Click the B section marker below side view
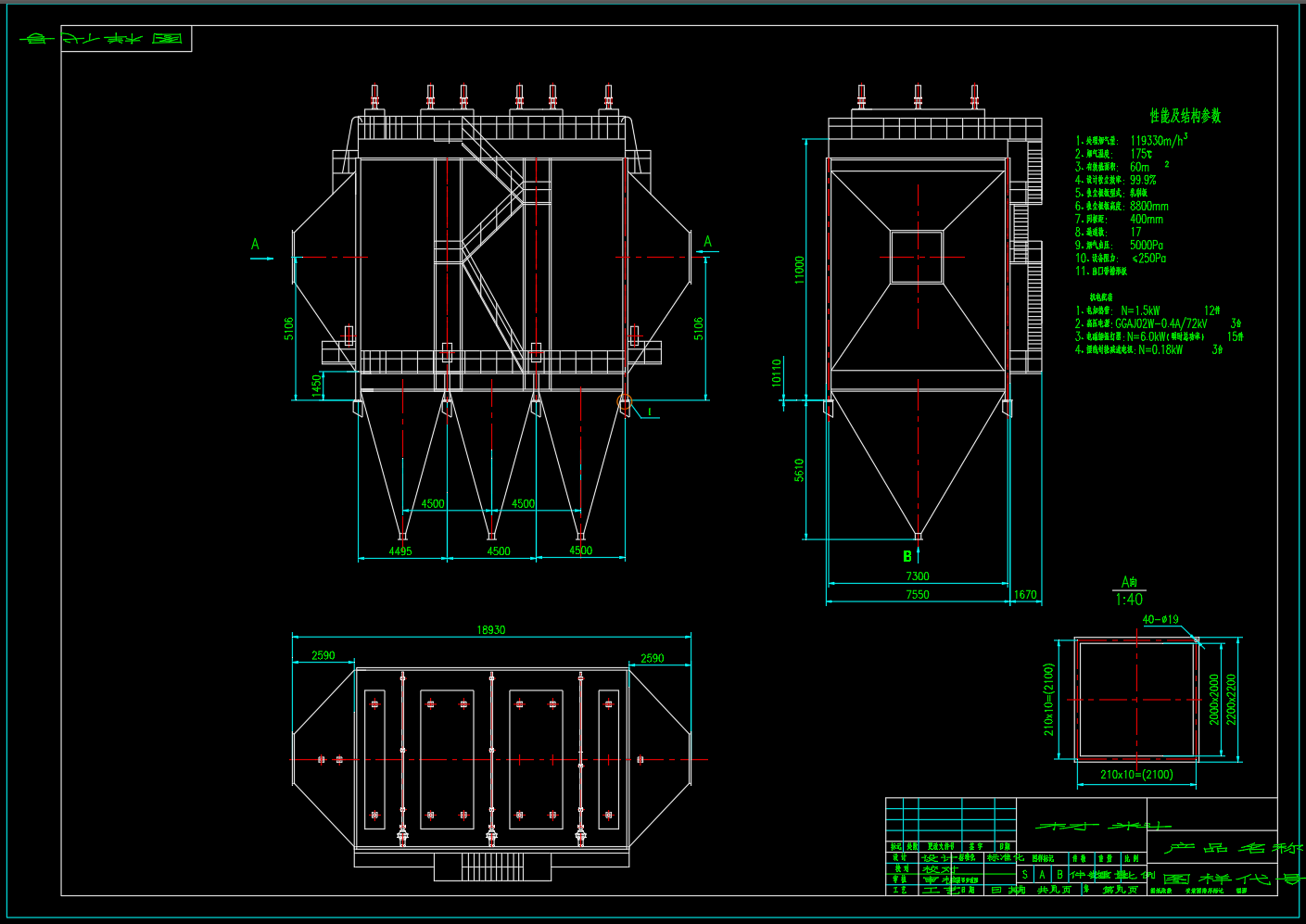Image resolution: width=1306 pixels, height=924 pixels. [x=907, y=556]
